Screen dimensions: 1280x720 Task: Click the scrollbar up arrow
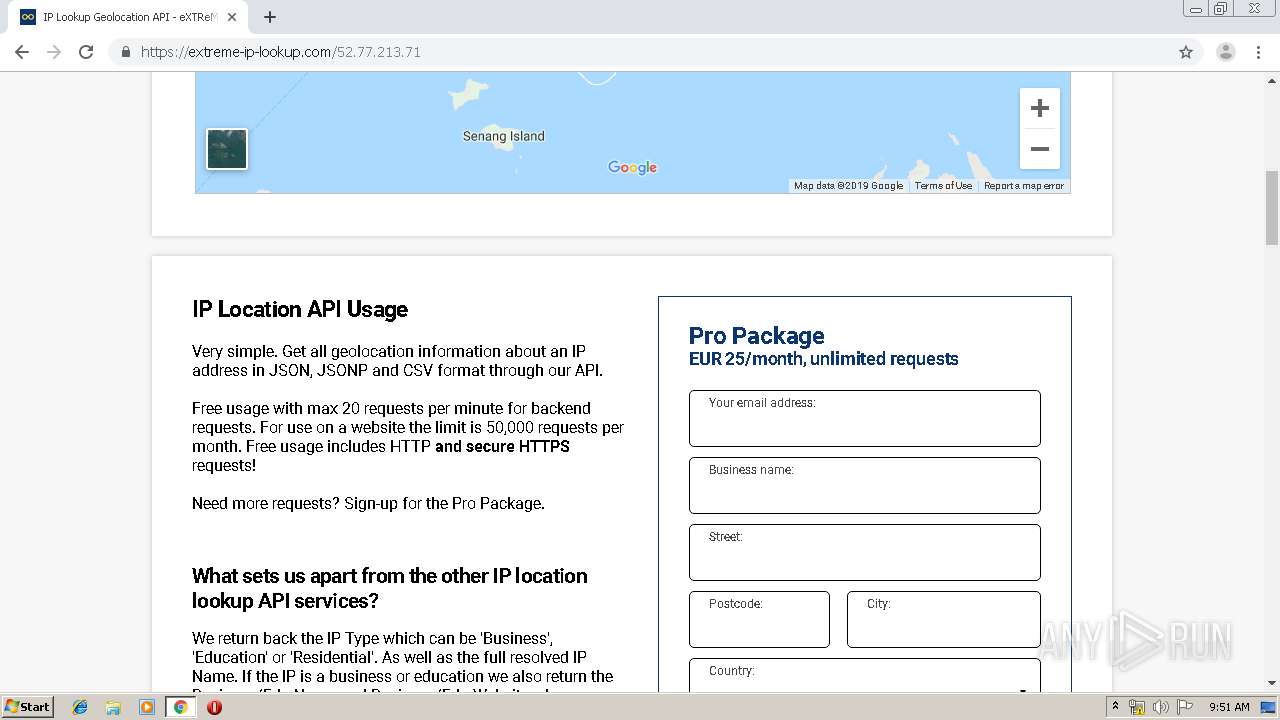point(1271,80)
